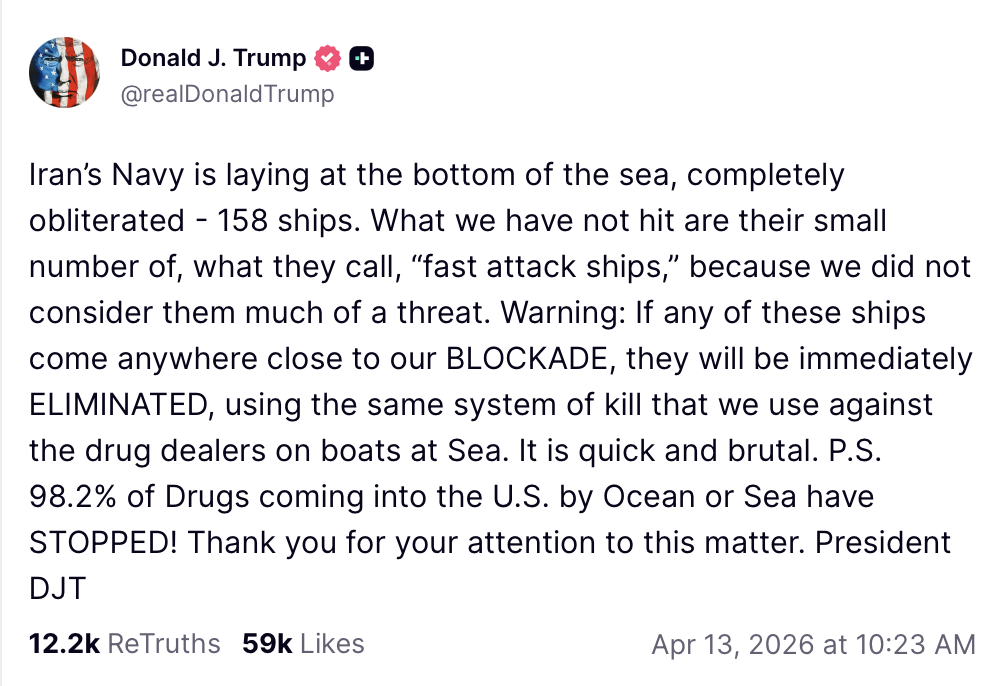This screenshot has height=686, width=1004.
Task: Click the Apr 13, 2026 timestamp
Action: click(x=813, y=644)
